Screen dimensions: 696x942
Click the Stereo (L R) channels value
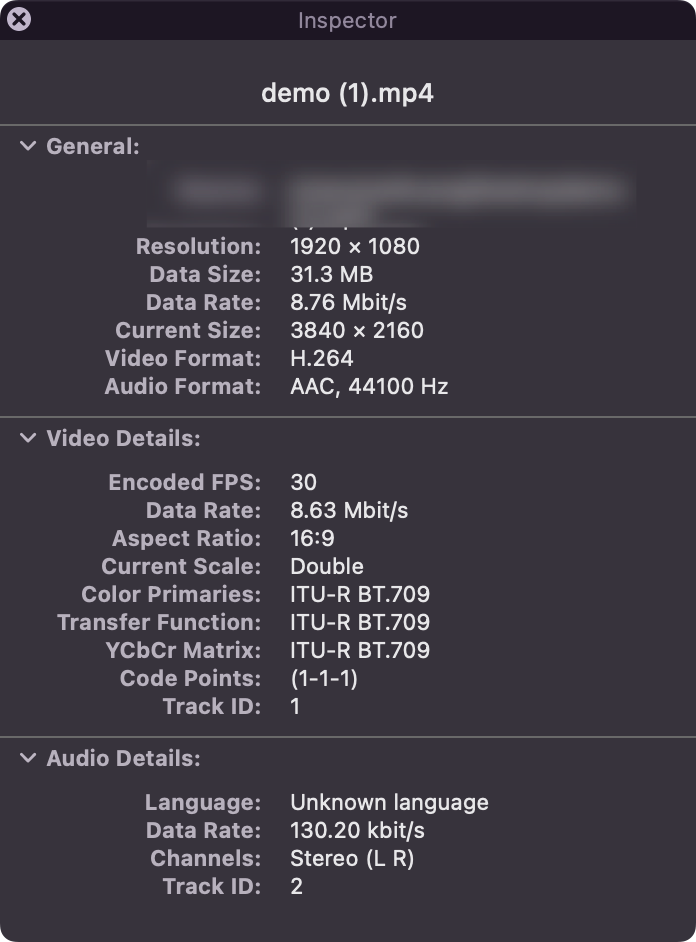coord(352,858)
